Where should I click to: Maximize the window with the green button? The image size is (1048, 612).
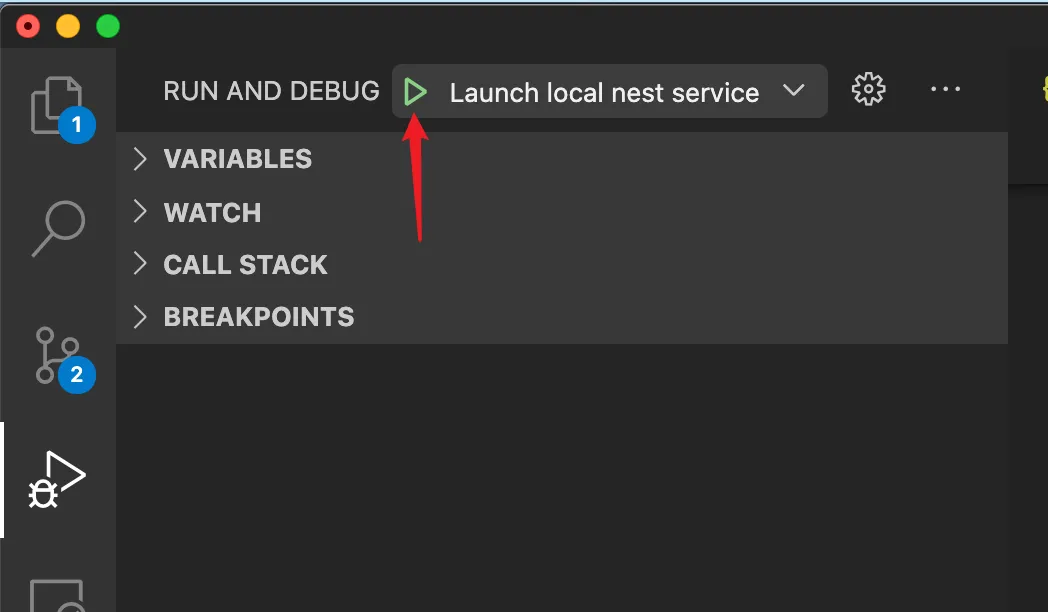tap(107, 26)
